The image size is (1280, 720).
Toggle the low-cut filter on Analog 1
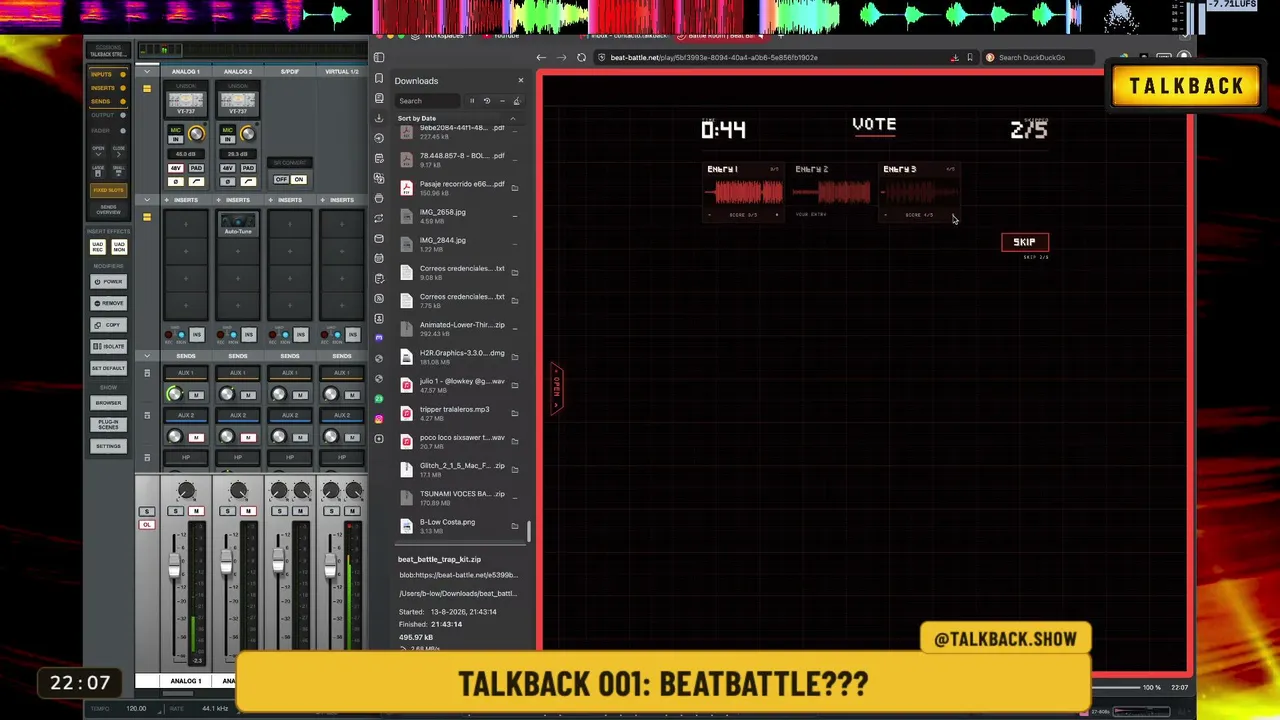(x=196, y=181)
